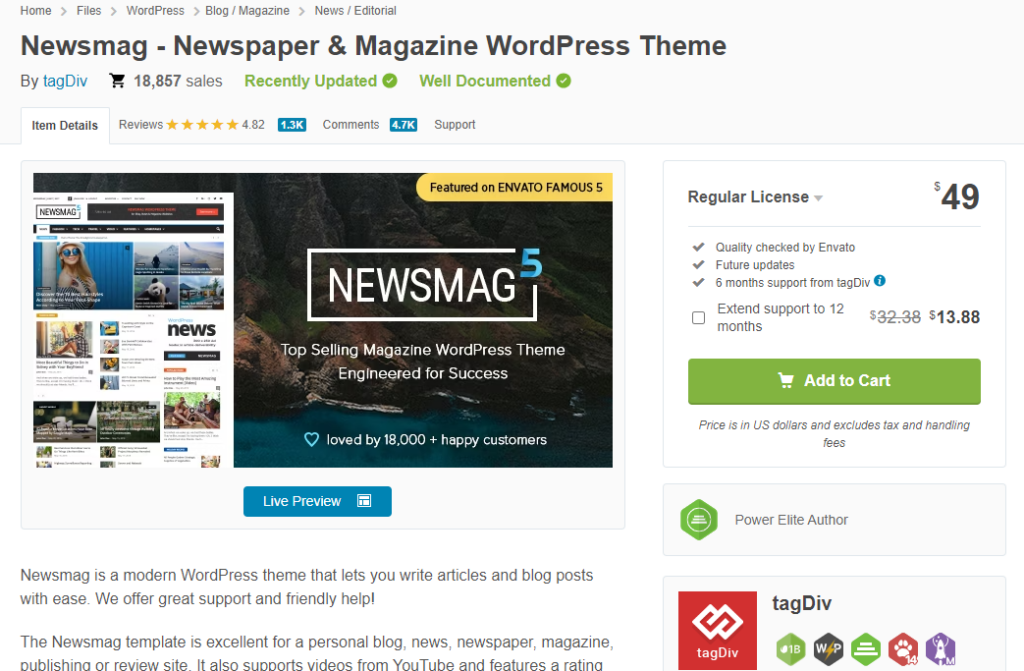Viewport: 1024px width, 671px height.
Task: Enable Extend support to 12 months checkbox
Action: coord(698,318)
